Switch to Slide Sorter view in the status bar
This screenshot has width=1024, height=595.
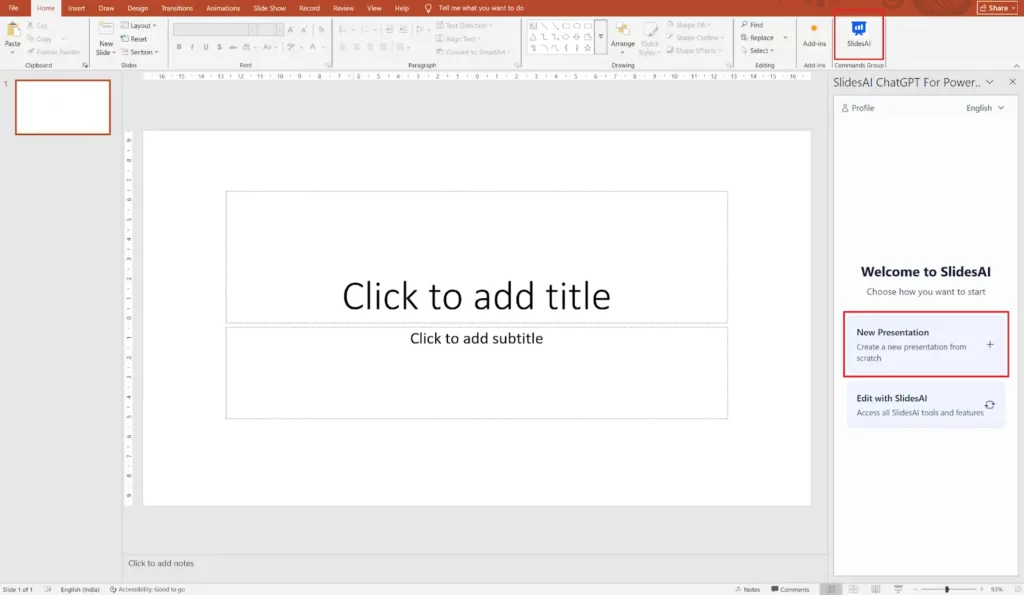(854, 589)
